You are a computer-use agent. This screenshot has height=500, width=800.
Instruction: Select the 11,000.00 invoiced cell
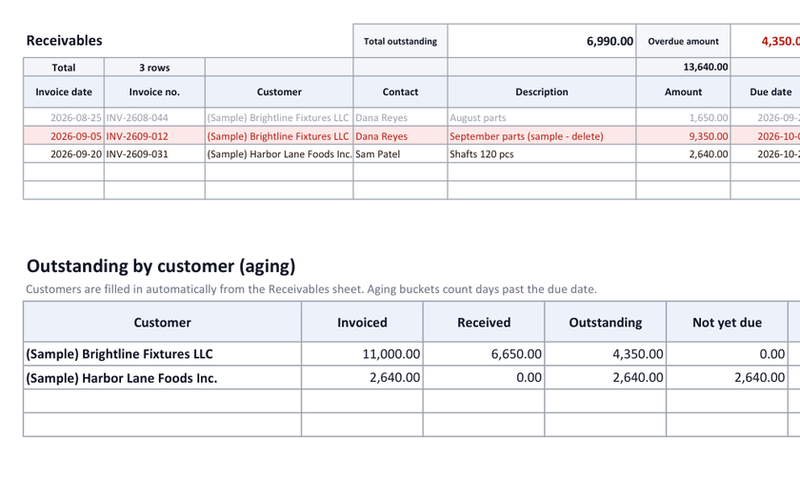[x=362, y=354]
